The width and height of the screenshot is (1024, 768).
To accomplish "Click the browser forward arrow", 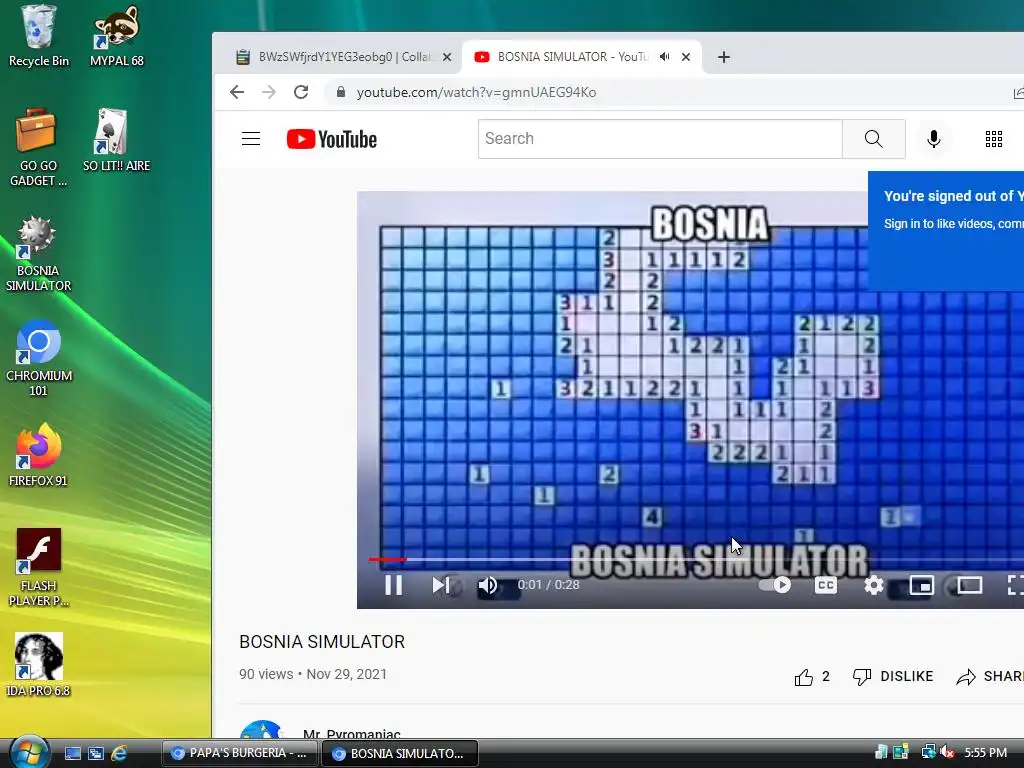I will click(x=268, y=92).
